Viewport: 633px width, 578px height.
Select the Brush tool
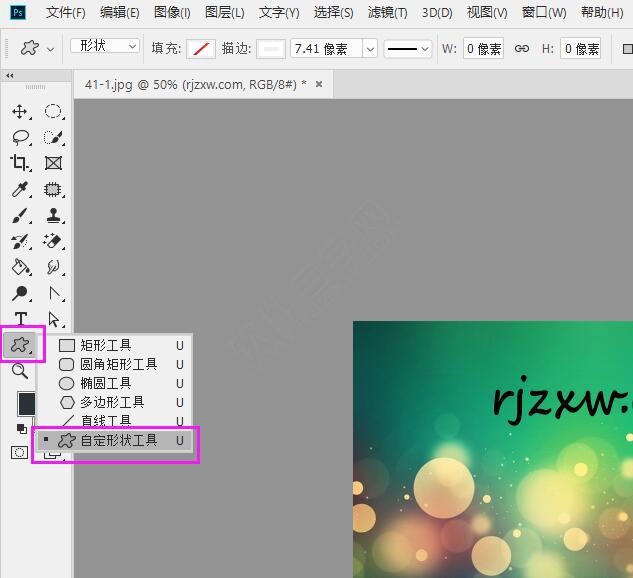coord(20,216)
